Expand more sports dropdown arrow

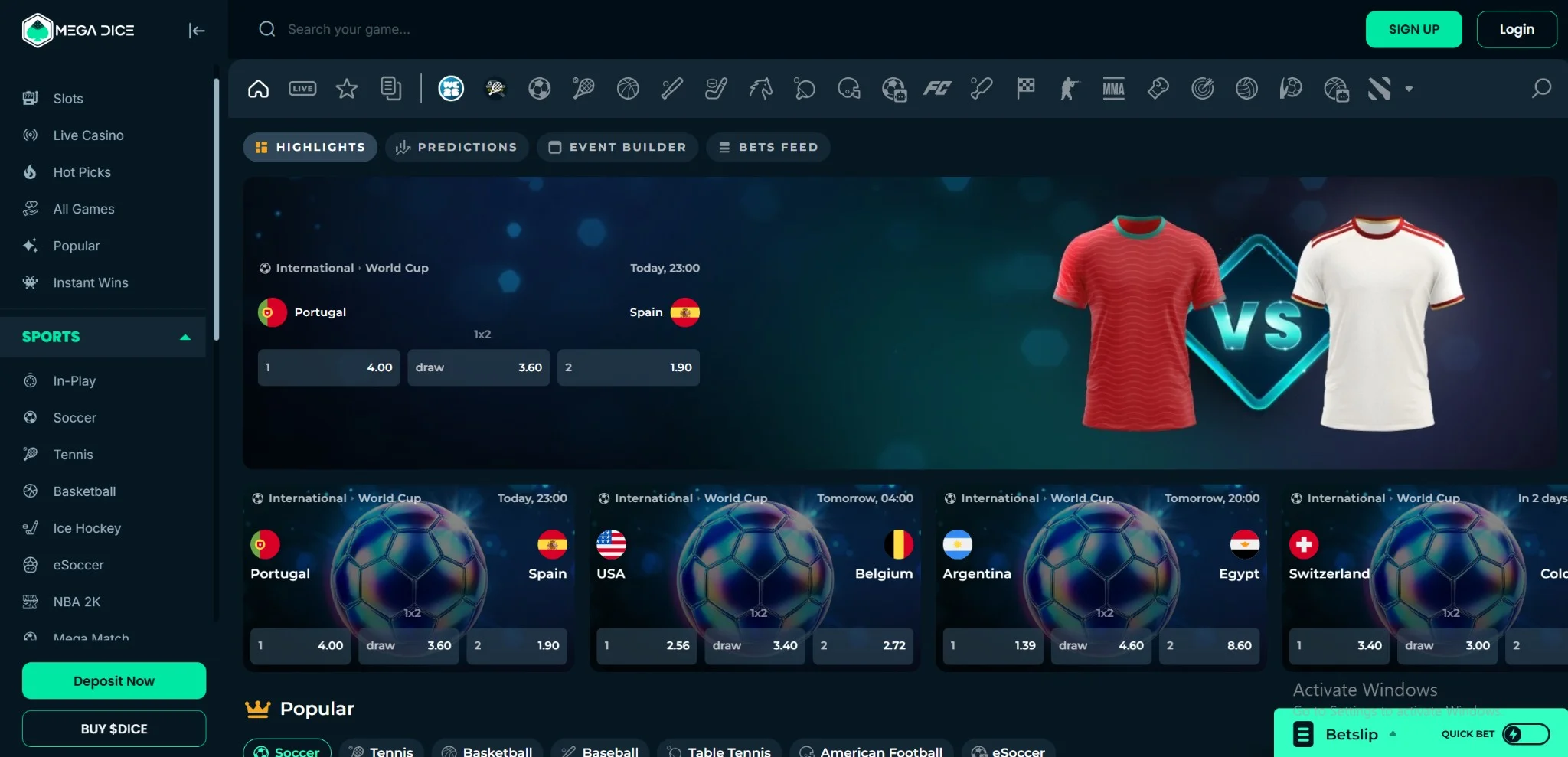[1409, 89]
